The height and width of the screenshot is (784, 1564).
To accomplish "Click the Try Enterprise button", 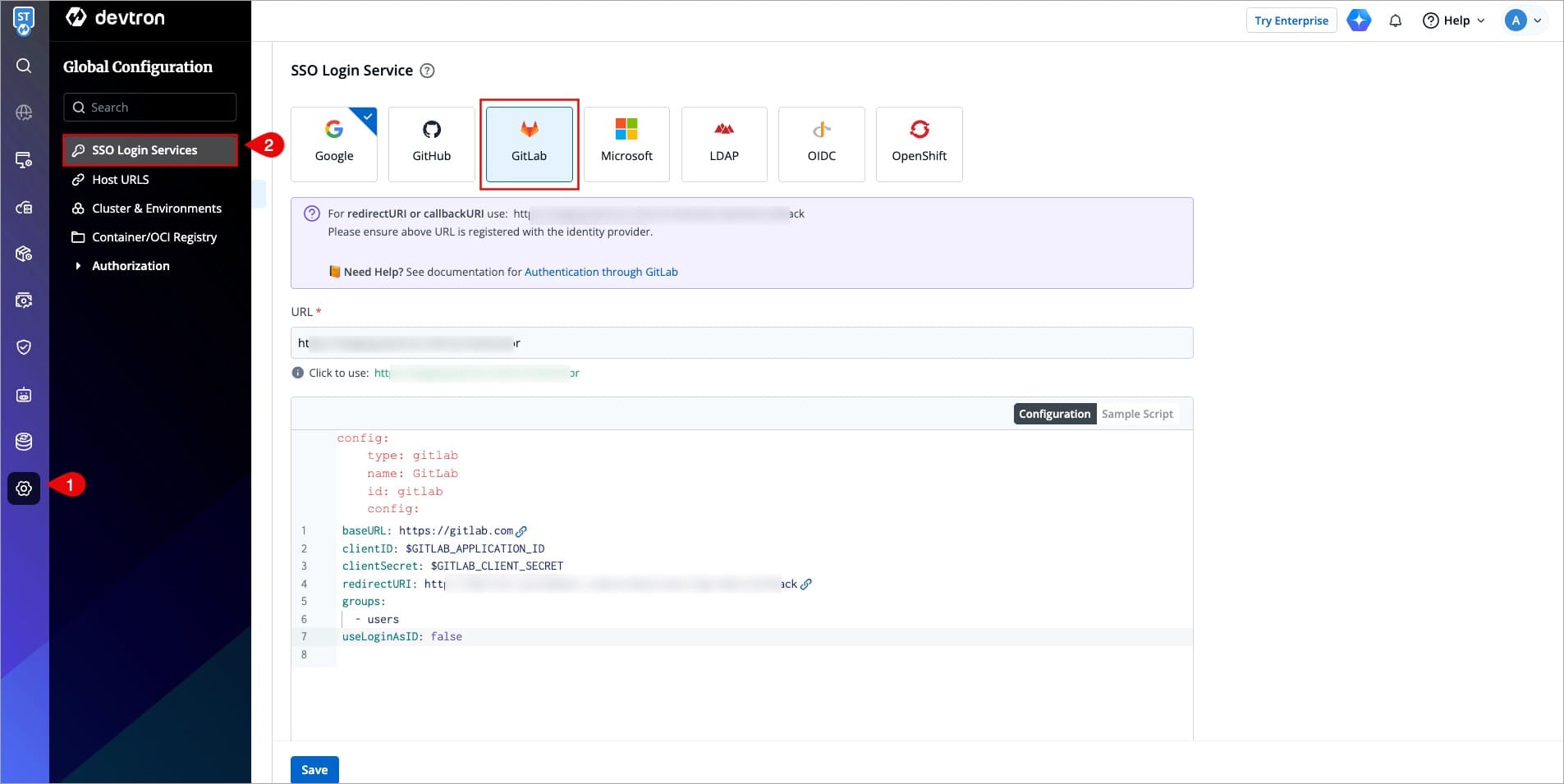I will pos(1291,21).
